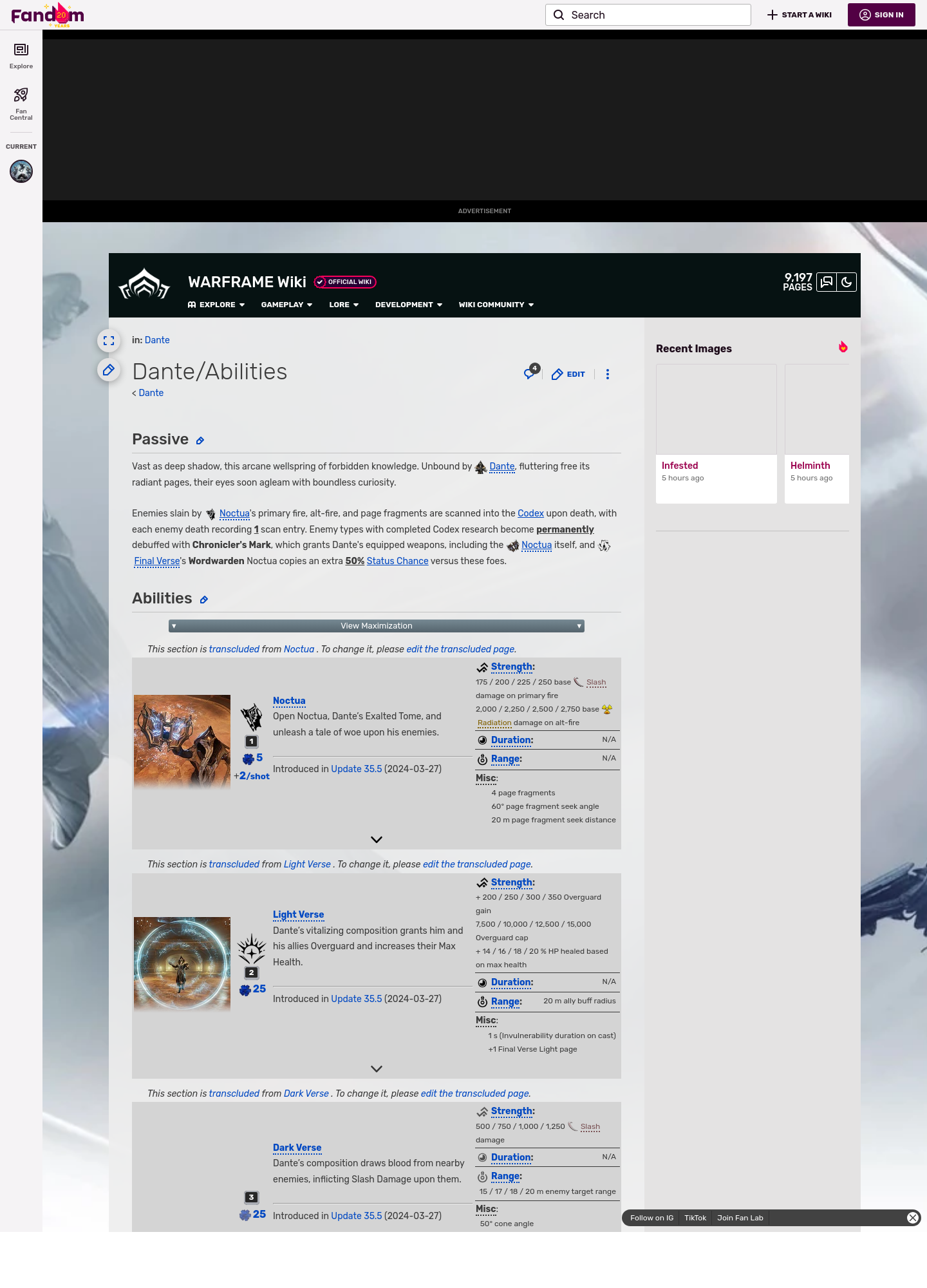Expand the View Maximization bar
Viewport: 927px width, 1288px height.
pos(377,626)
